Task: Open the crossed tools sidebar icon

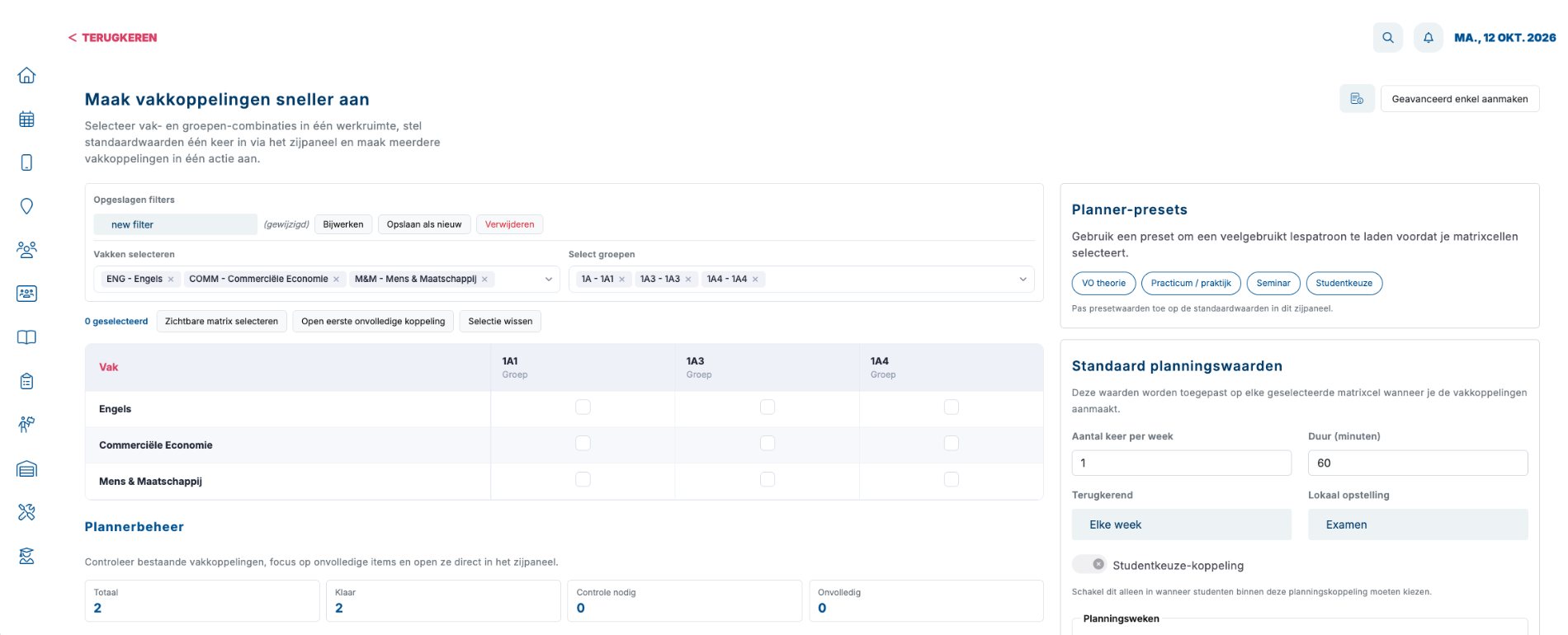Action: [26, 512]
